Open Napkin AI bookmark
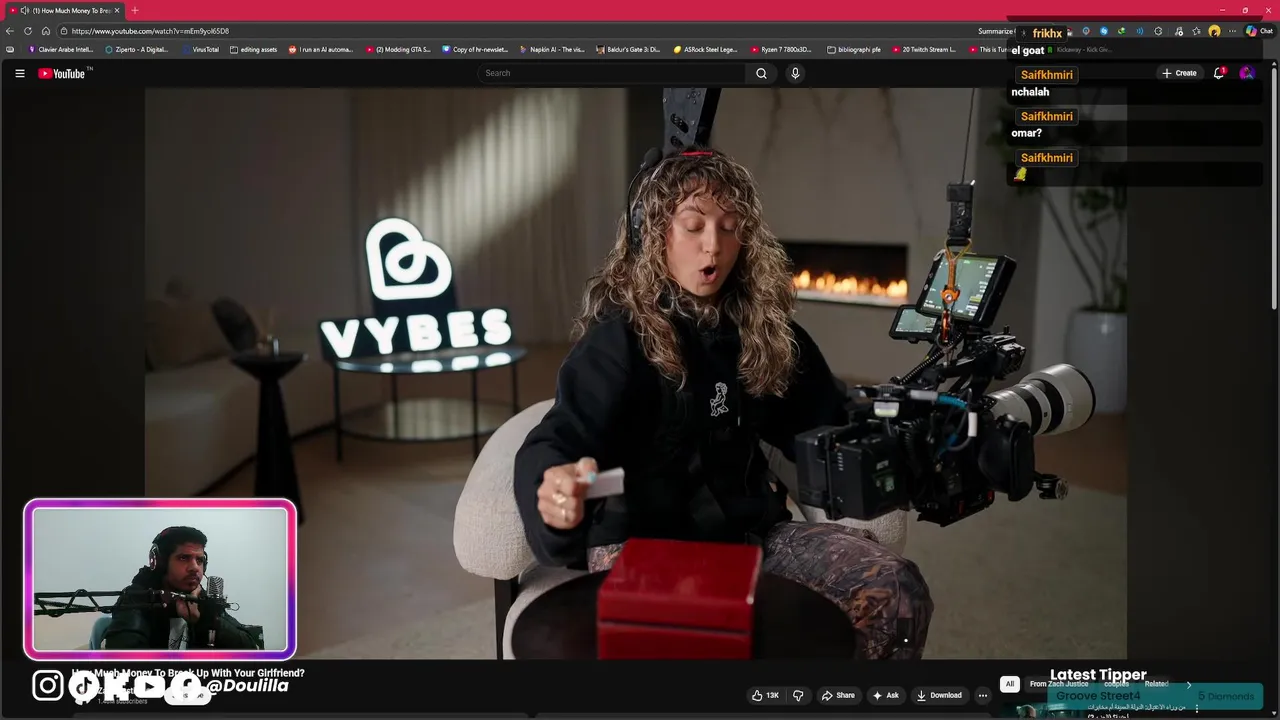Viewport: 1280px width, 720px height. point(552,49)
